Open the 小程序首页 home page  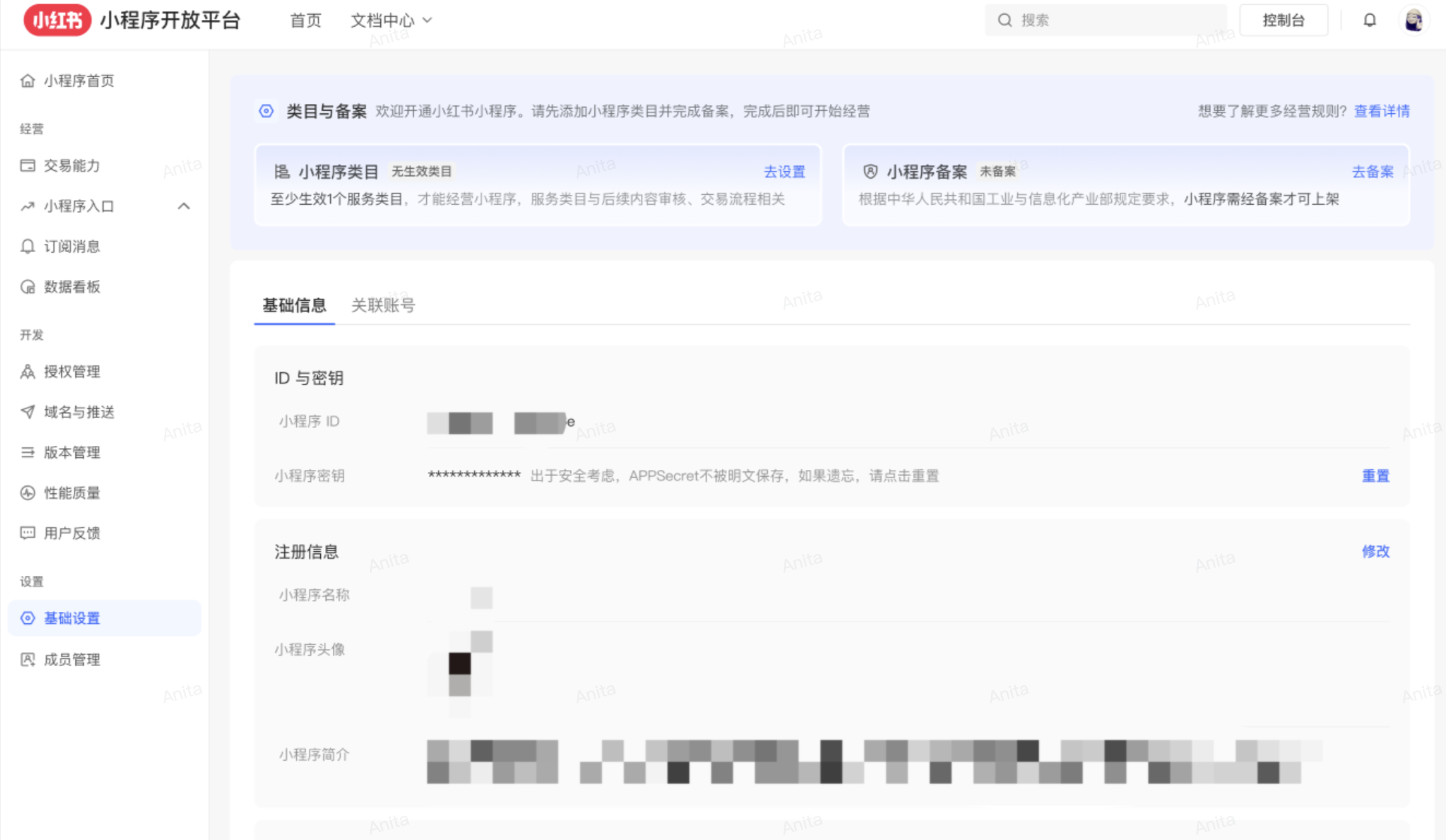[78, 81]
